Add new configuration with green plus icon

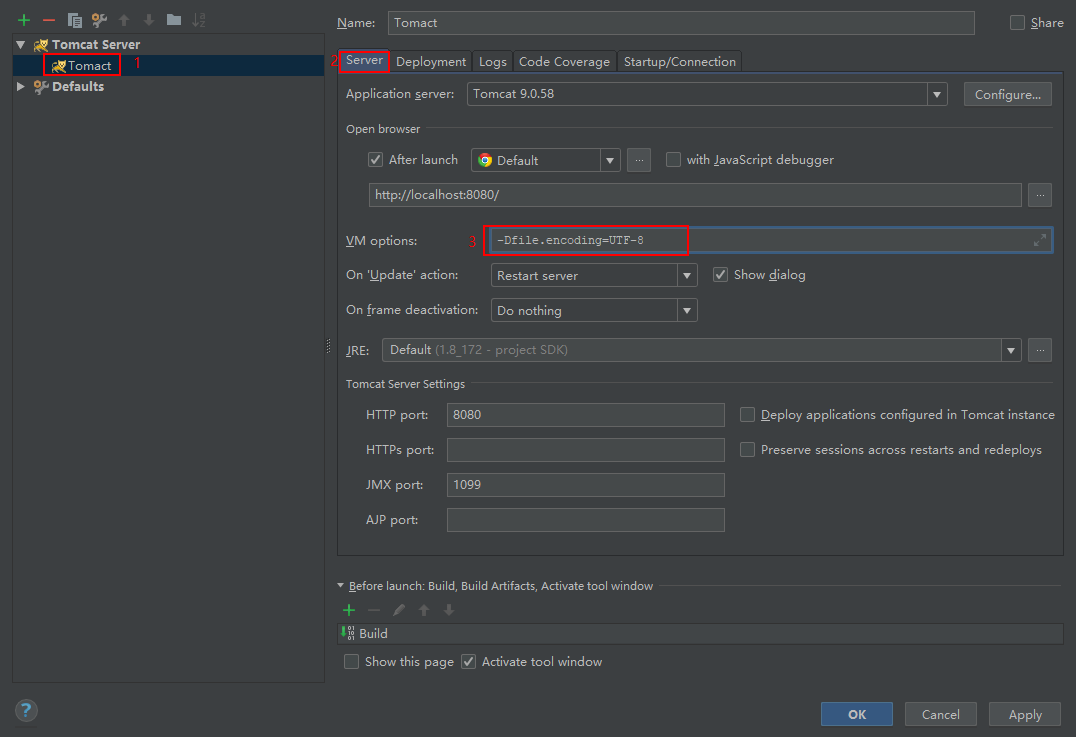(x=24, y=20)
